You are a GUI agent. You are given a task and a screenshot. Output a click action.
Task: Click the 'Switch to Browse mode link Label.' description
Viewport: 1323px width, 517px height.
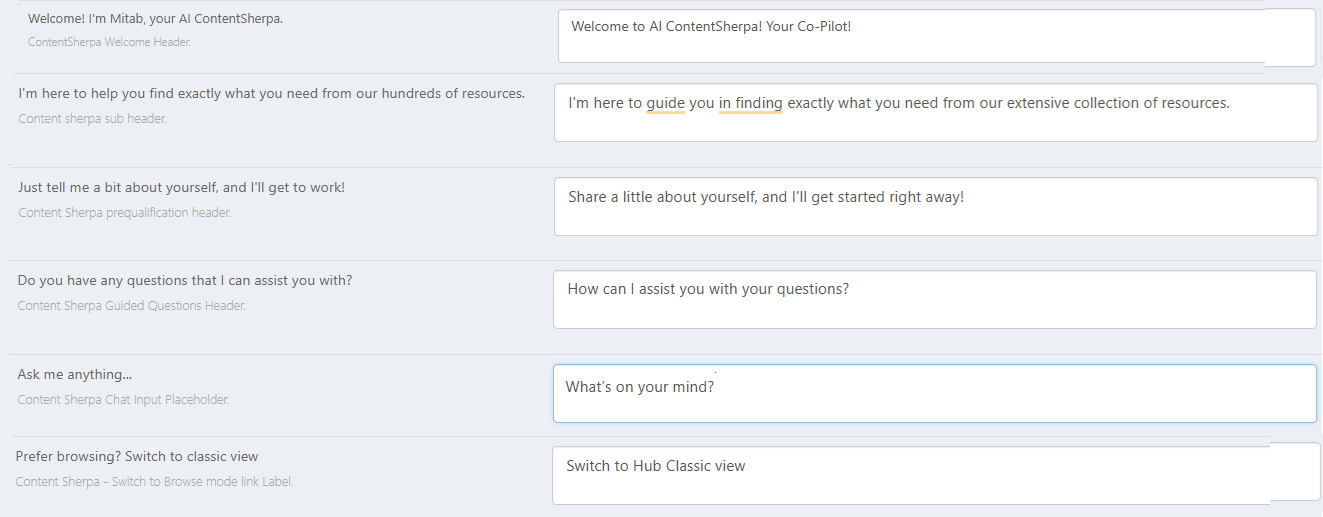point(154,482)
